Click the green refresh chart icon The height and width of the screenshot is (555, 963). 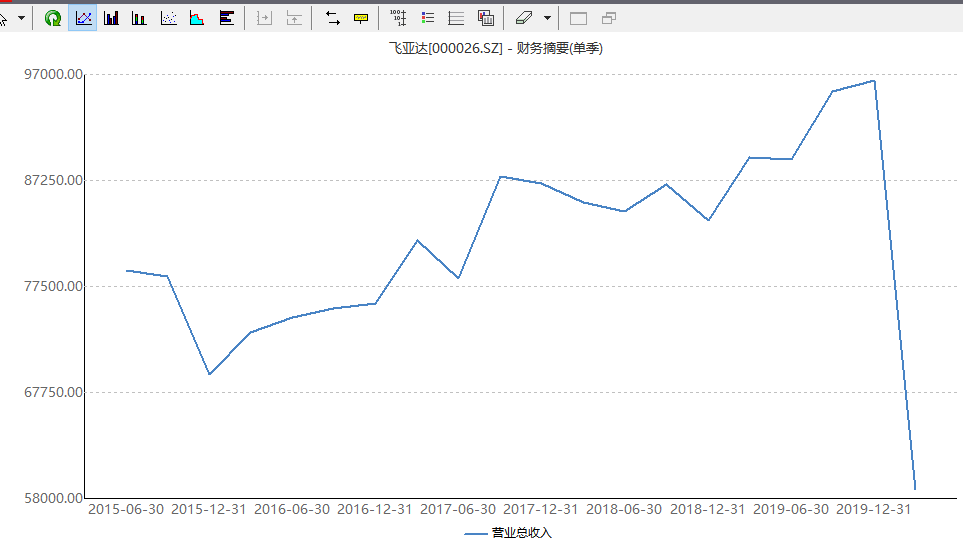point(53,18)
